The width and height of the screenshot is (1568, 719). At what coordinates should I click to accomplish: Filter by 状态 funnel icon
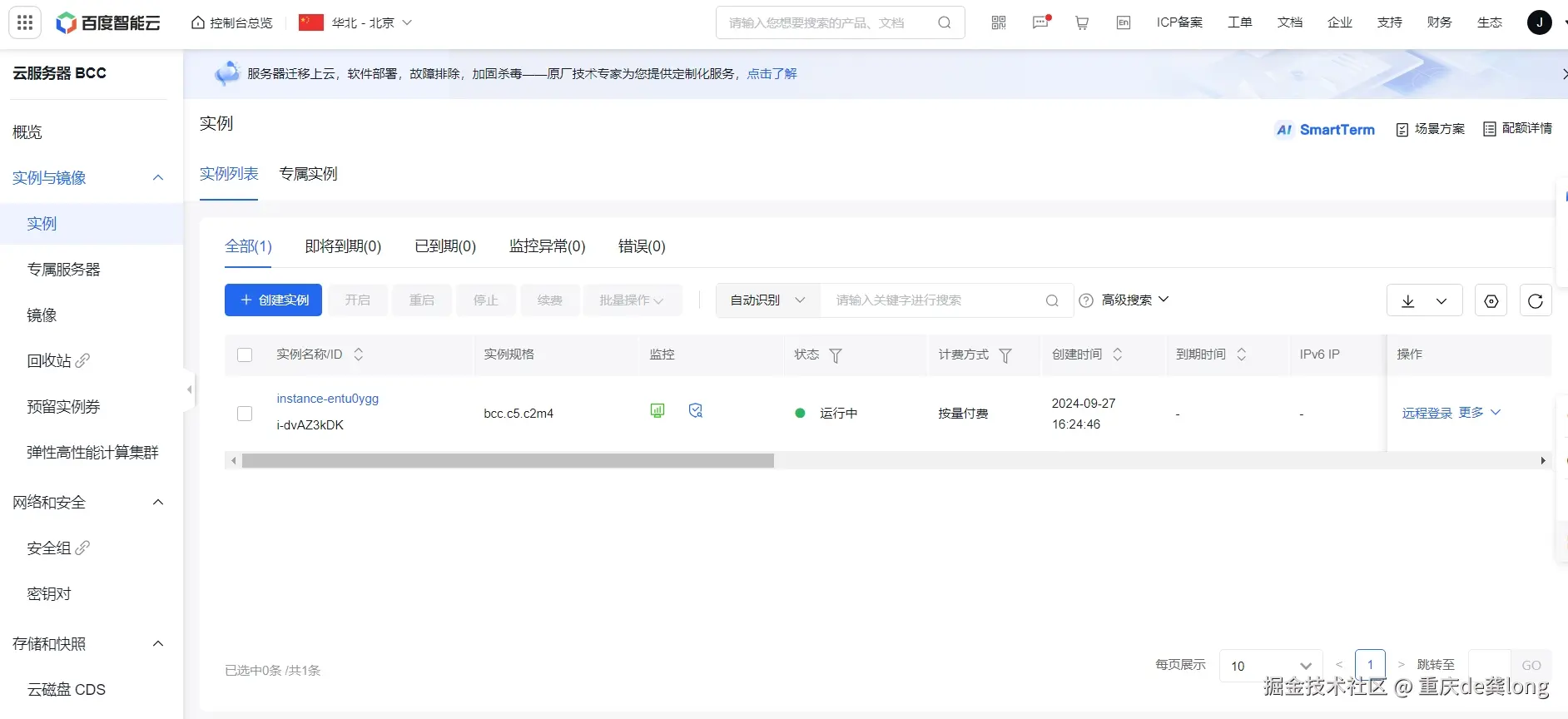click(836, 355)
